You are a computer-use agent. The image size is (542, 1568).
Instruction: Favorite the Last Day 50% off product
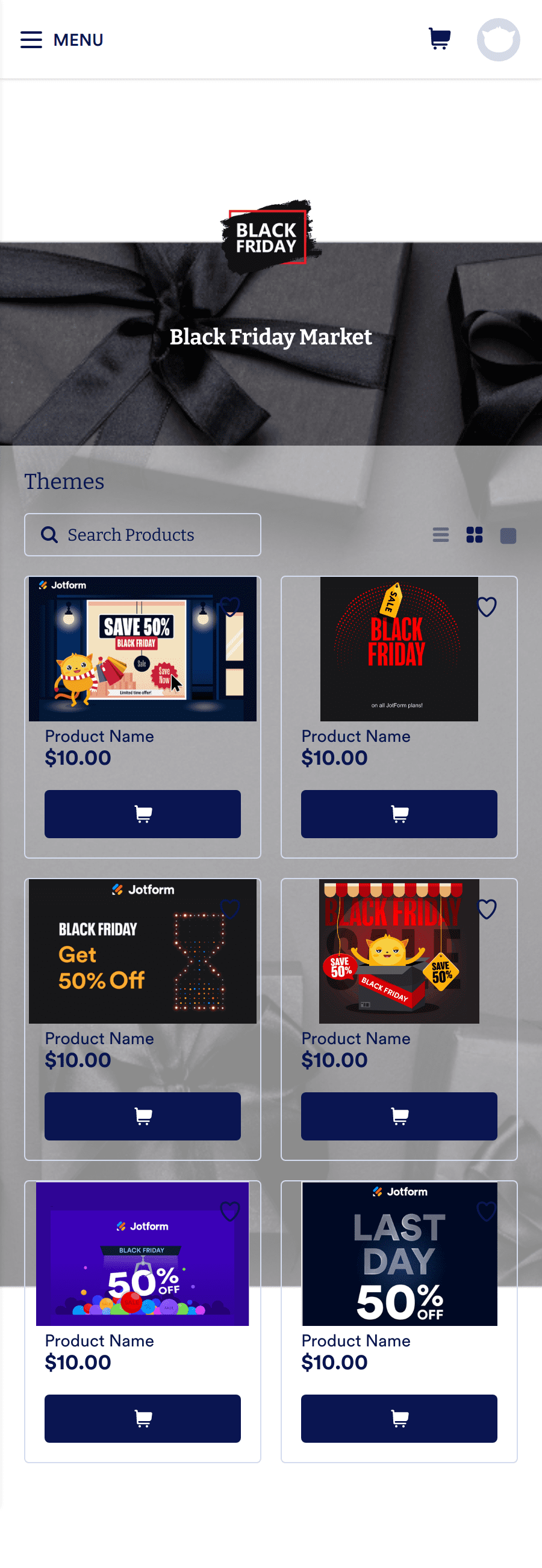click(487, 1212)
